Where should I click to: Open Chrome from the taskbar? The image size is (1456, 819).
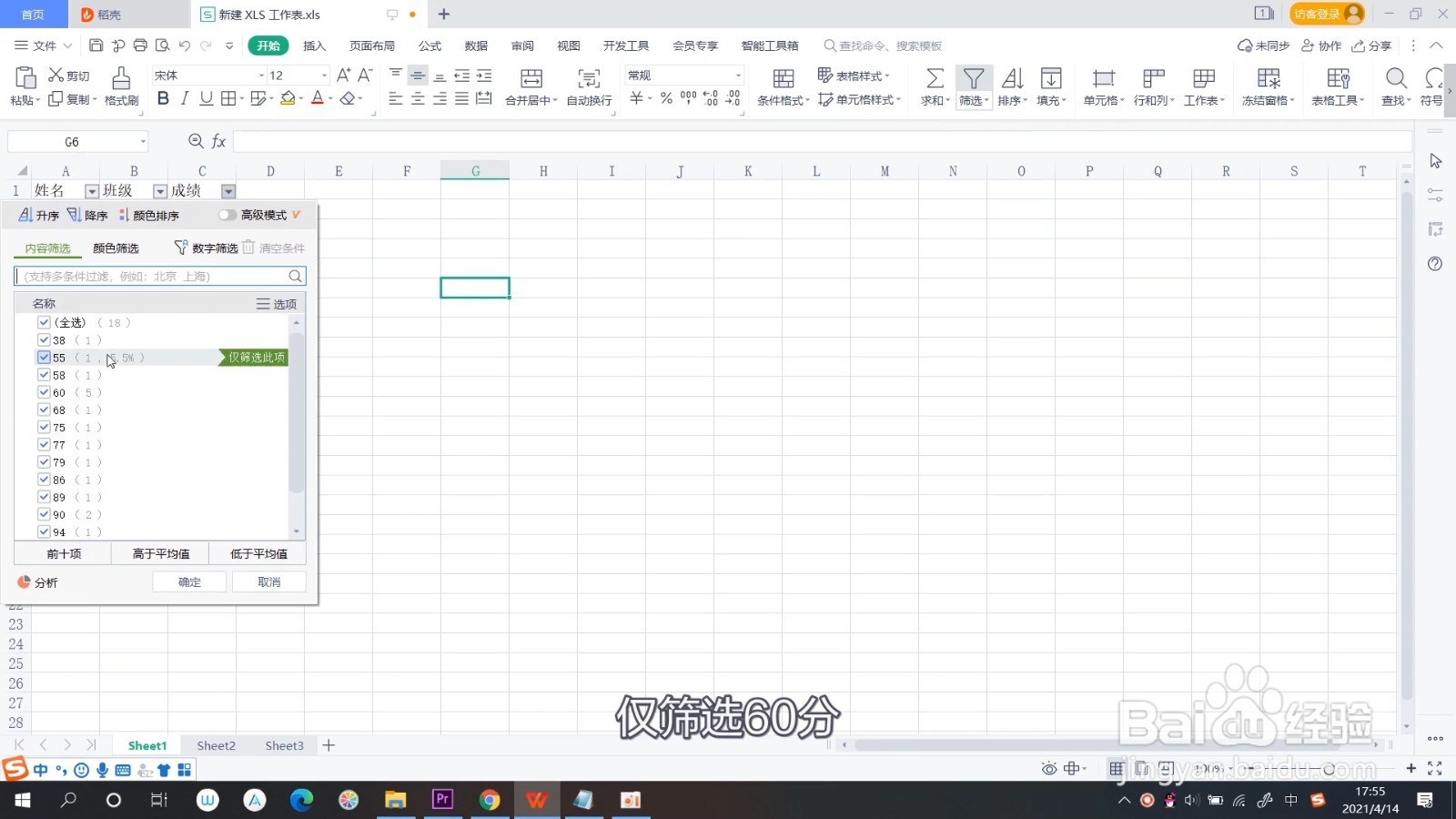click(490, 800)
